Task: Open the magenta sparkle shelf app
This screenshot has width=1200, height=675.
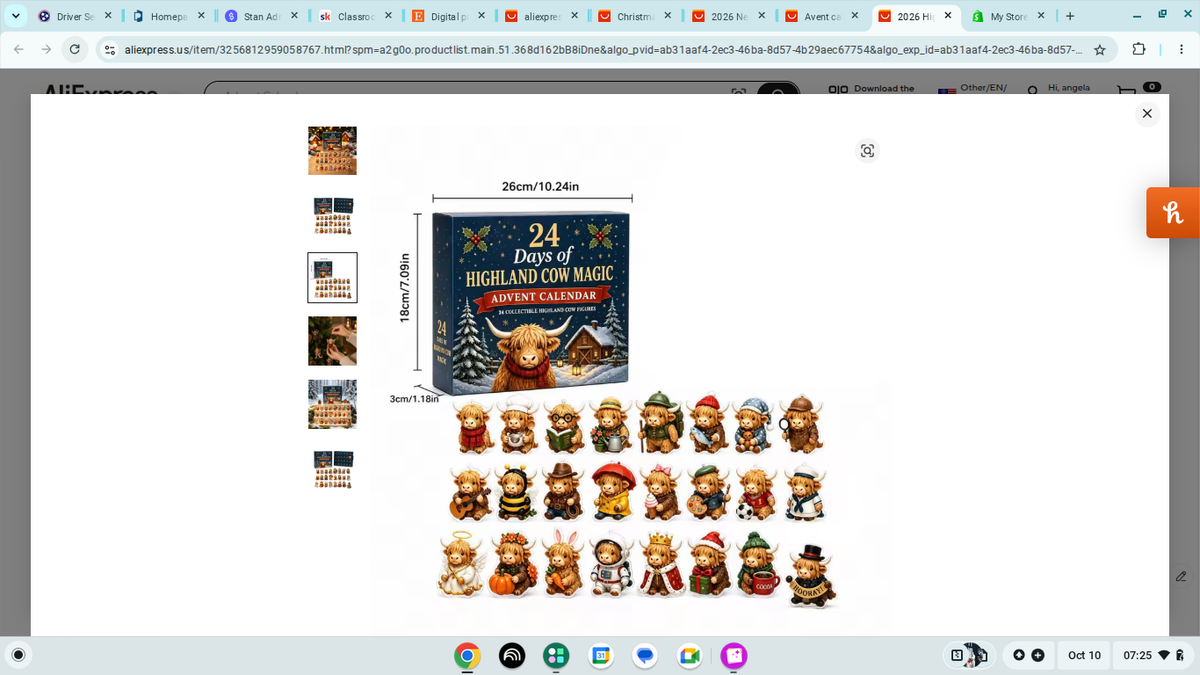Action: pos(735,655)
